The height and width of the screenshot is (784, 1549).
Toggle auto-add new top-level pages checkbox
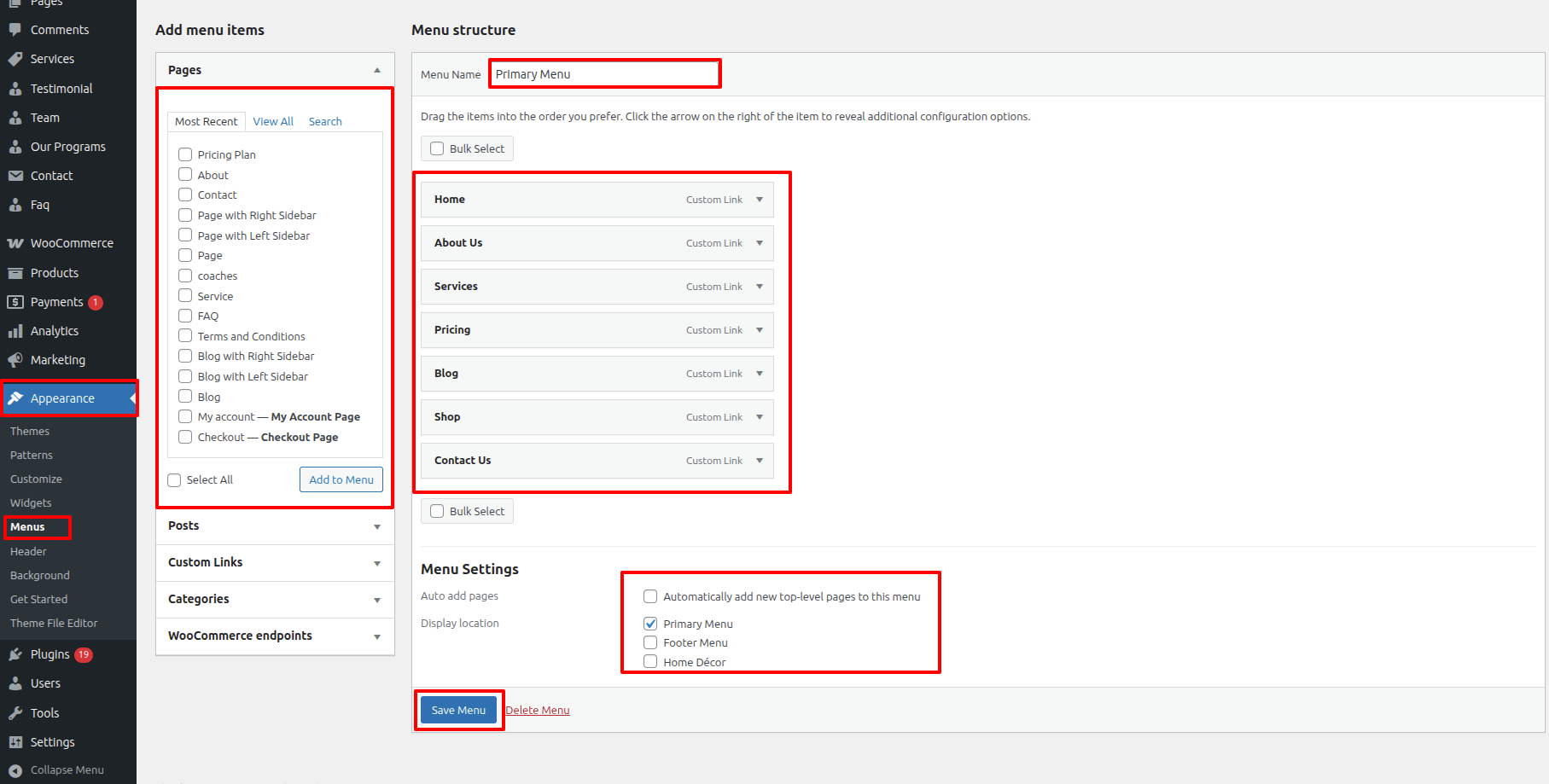pyautogui.click(x=650, y=596)
